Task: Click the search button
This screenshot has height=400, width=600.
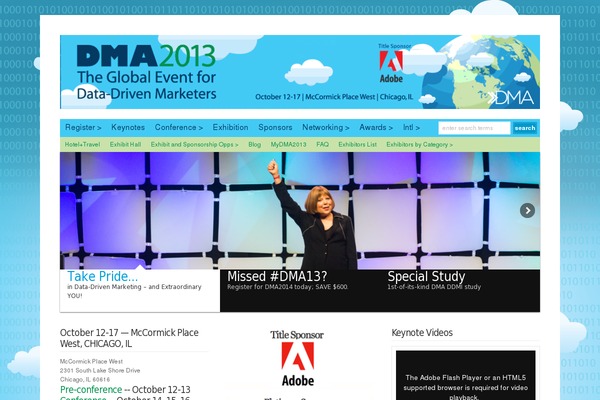Action: (525, 128)
